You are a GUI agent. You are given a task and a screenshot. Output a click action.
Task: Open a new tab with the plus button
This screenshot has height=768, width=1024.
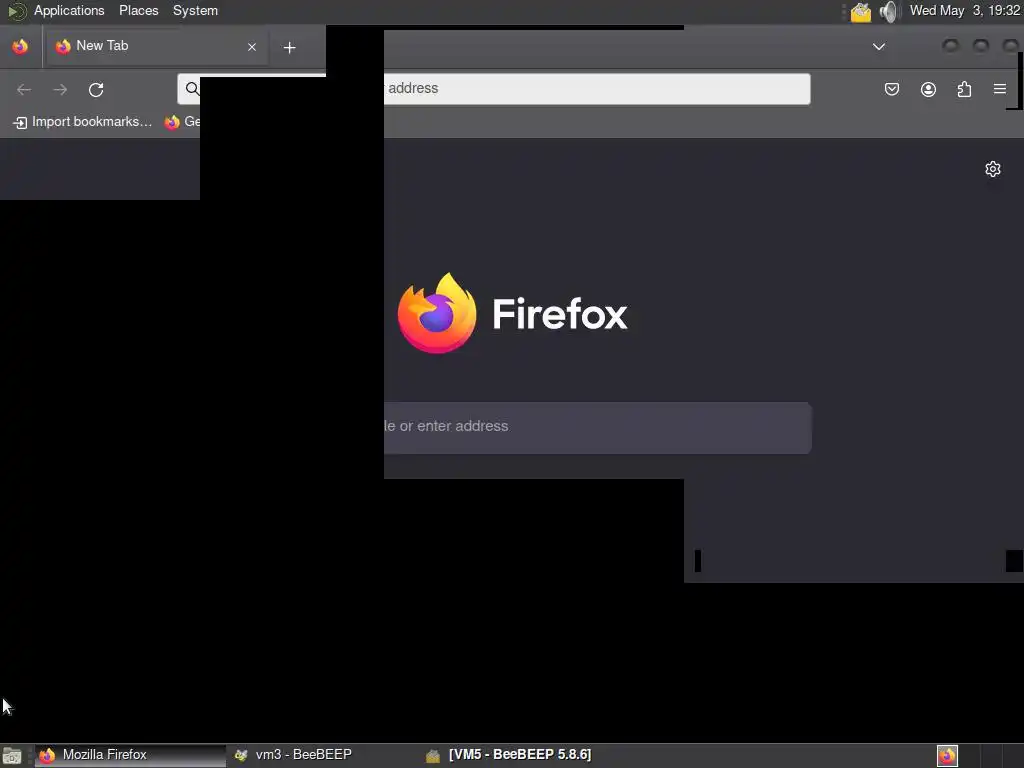pos(289,47)
